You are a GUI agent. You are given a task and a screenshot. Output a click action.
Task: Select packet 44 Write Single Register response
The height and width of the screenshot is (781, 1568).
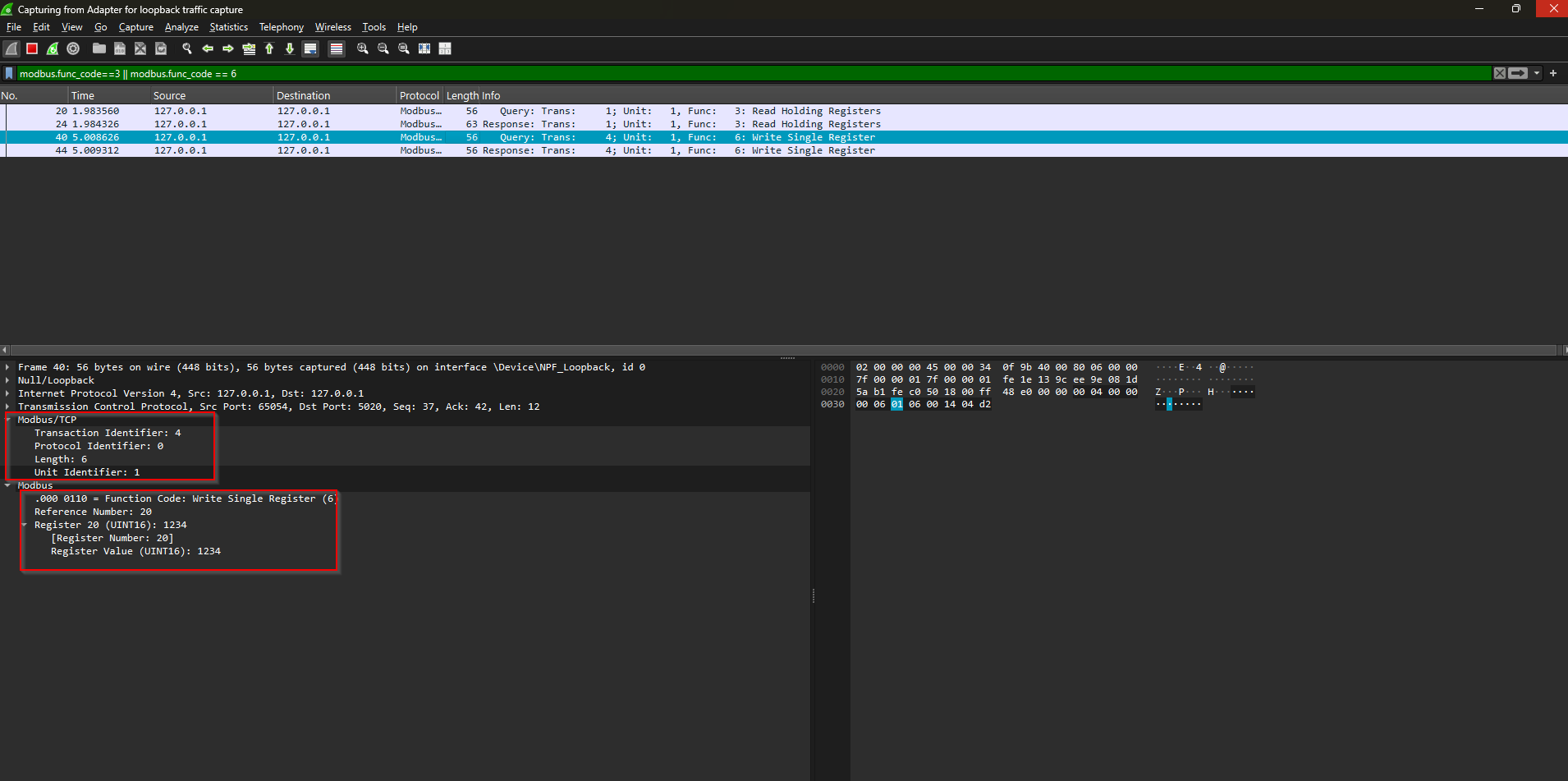[784, 150]
